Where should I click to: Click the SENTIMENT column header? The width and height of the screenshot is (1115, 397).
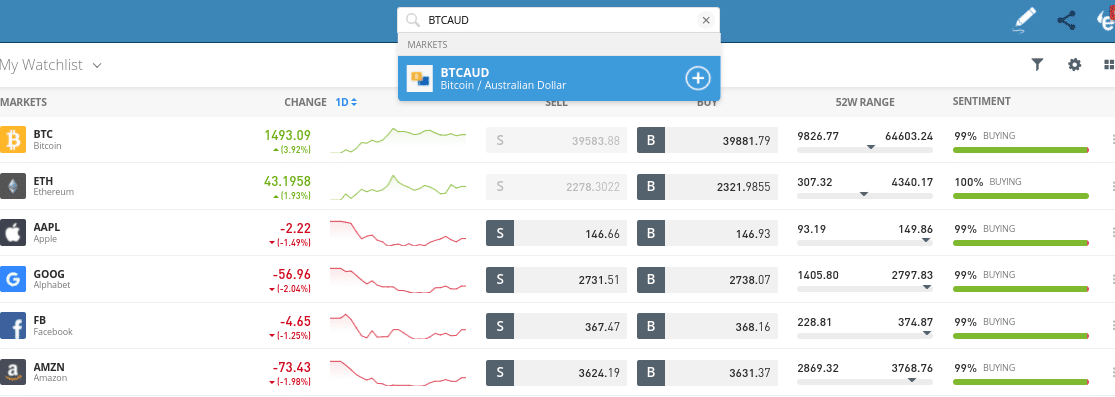(x=981, y=102)
